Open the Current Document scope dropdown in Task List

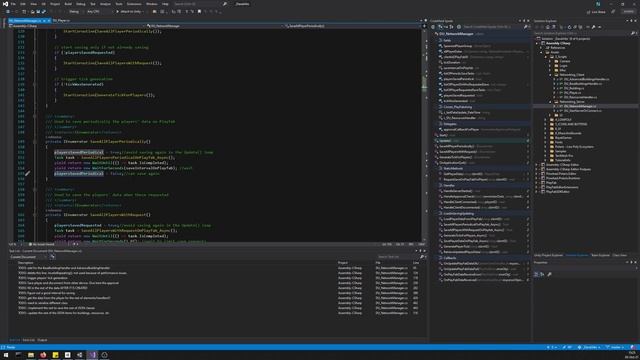[28, 257]
